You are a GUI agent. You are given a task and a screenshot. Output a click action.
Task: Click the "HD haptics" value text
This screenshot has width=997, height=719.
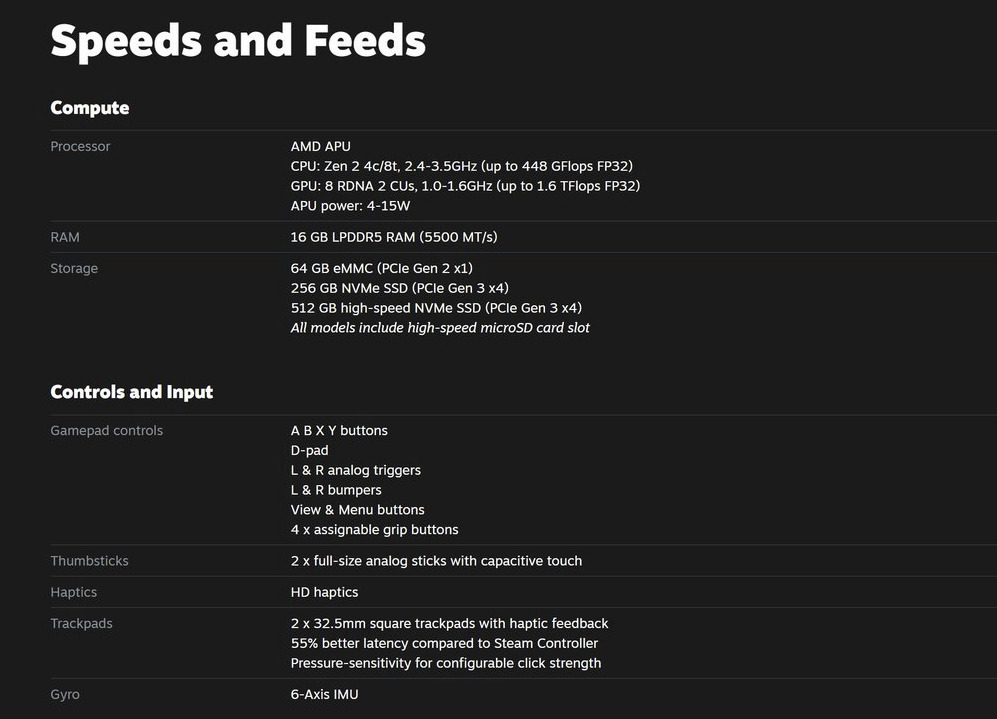click(x=324, y=592)
